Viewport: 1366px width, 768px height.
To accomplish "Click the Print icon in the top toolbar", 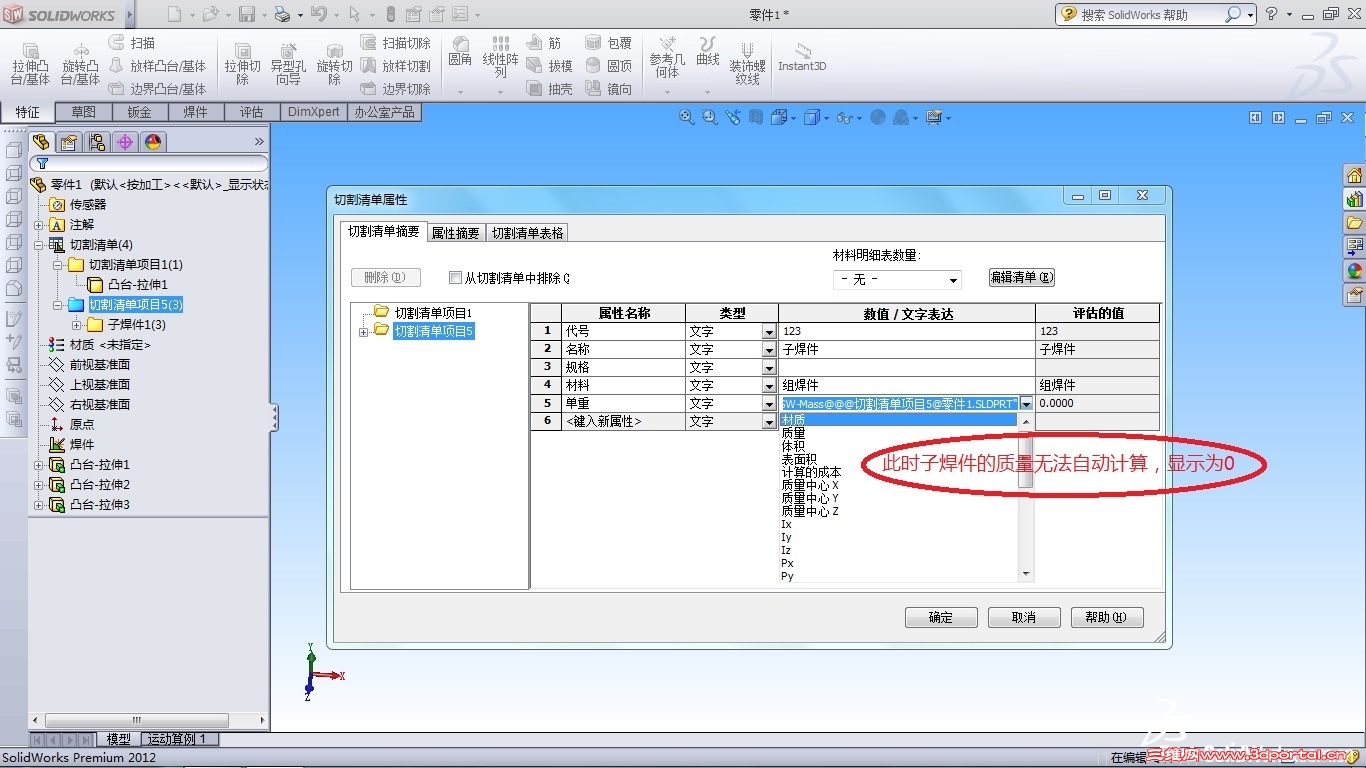I will click(282, 14).
